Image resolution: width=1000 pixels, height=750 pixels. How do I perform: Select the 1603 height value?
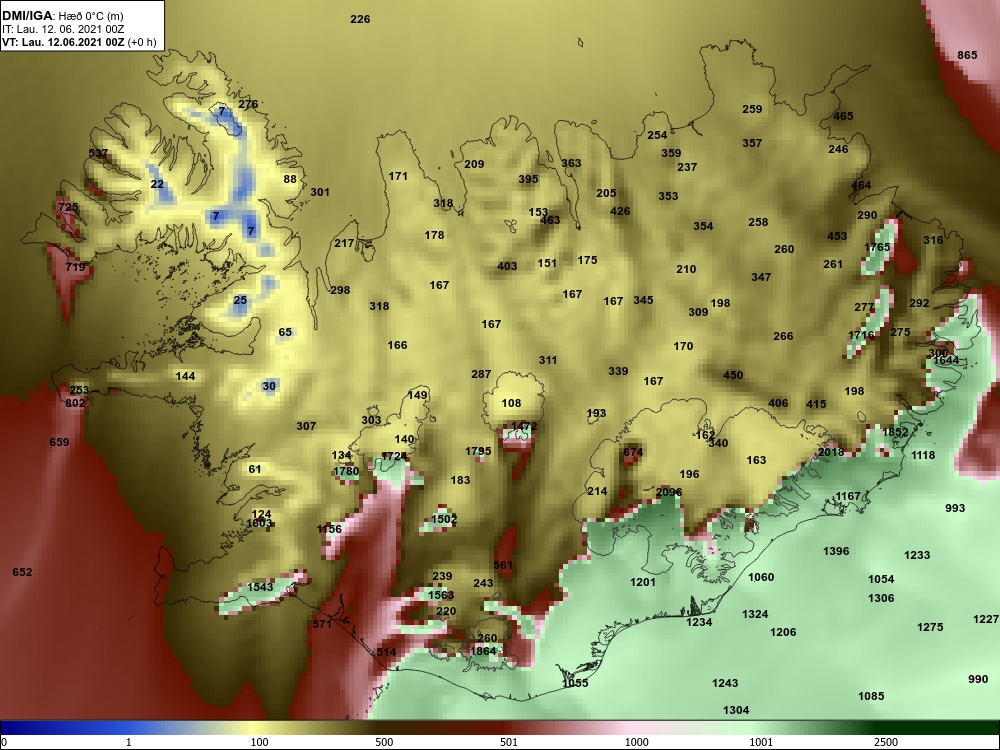coord(260,523)
